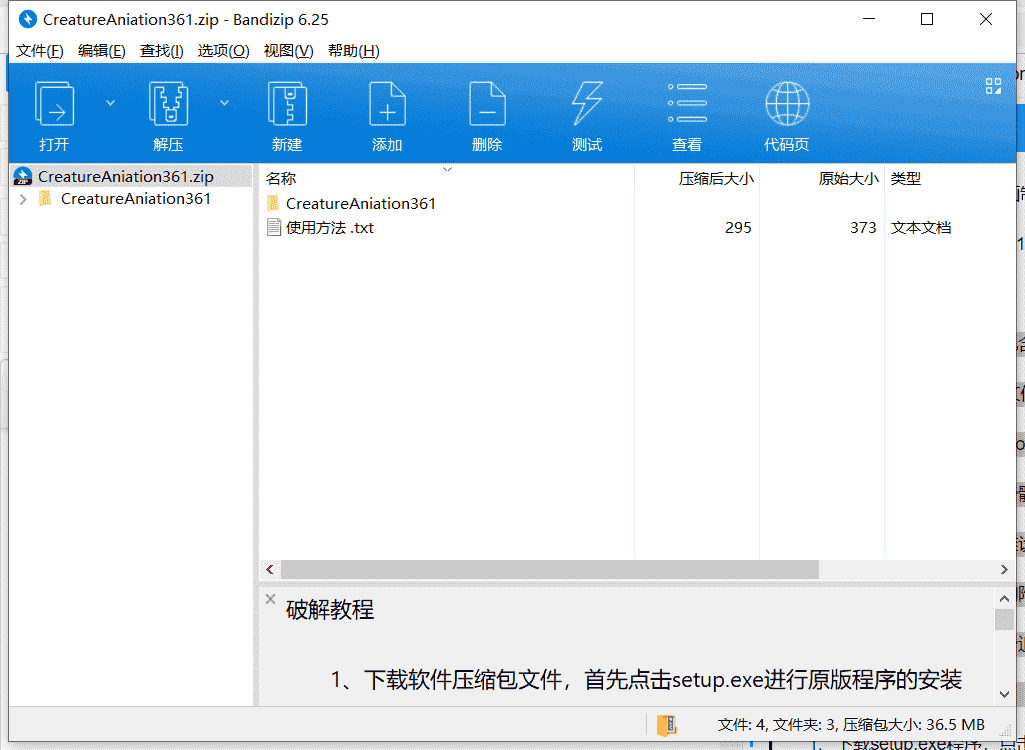Click the toolbar layout grid icon

[x=993, y=86]
